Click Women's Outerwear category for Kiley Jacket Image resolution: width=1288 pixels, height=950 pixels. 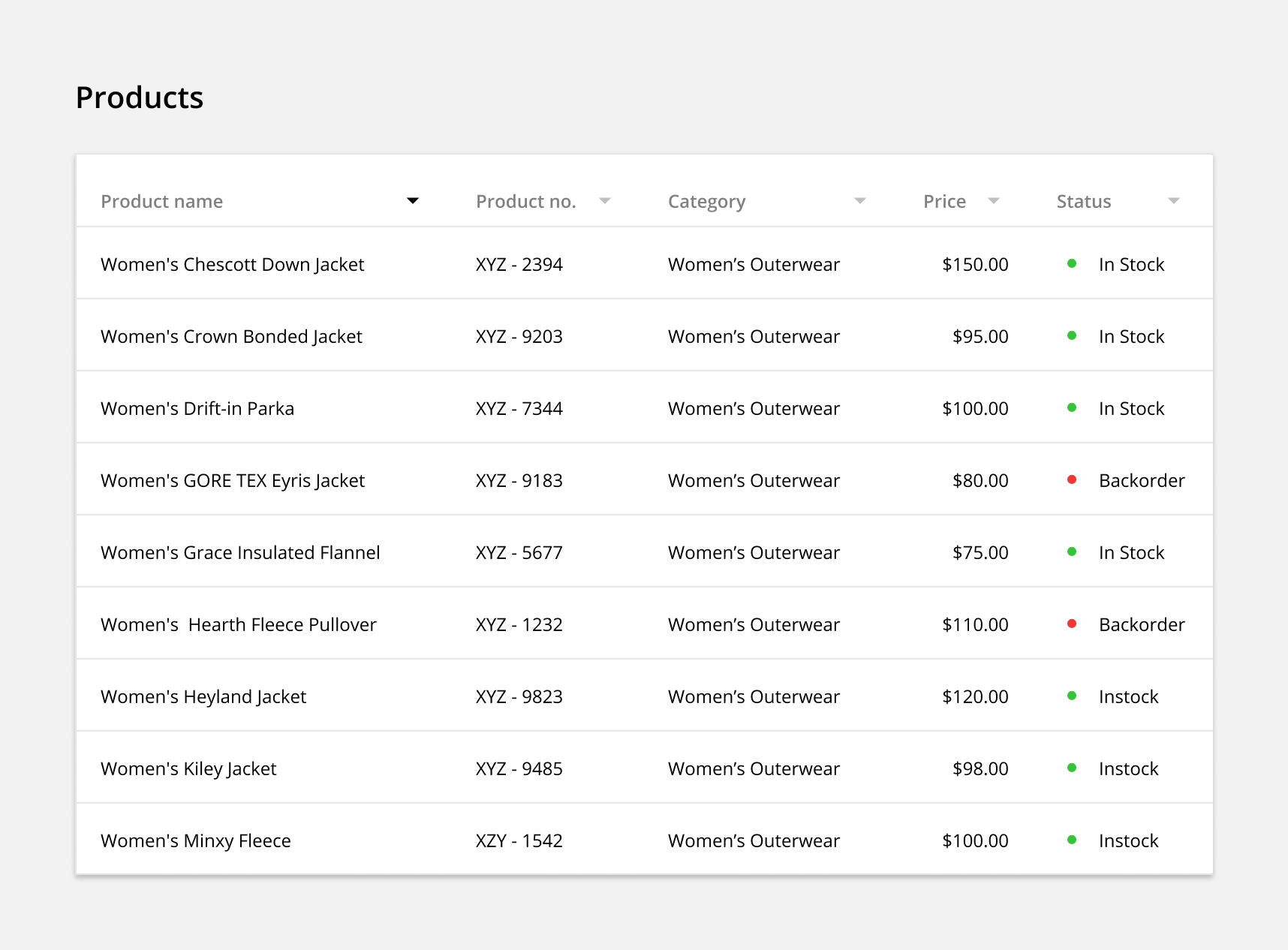754,768
